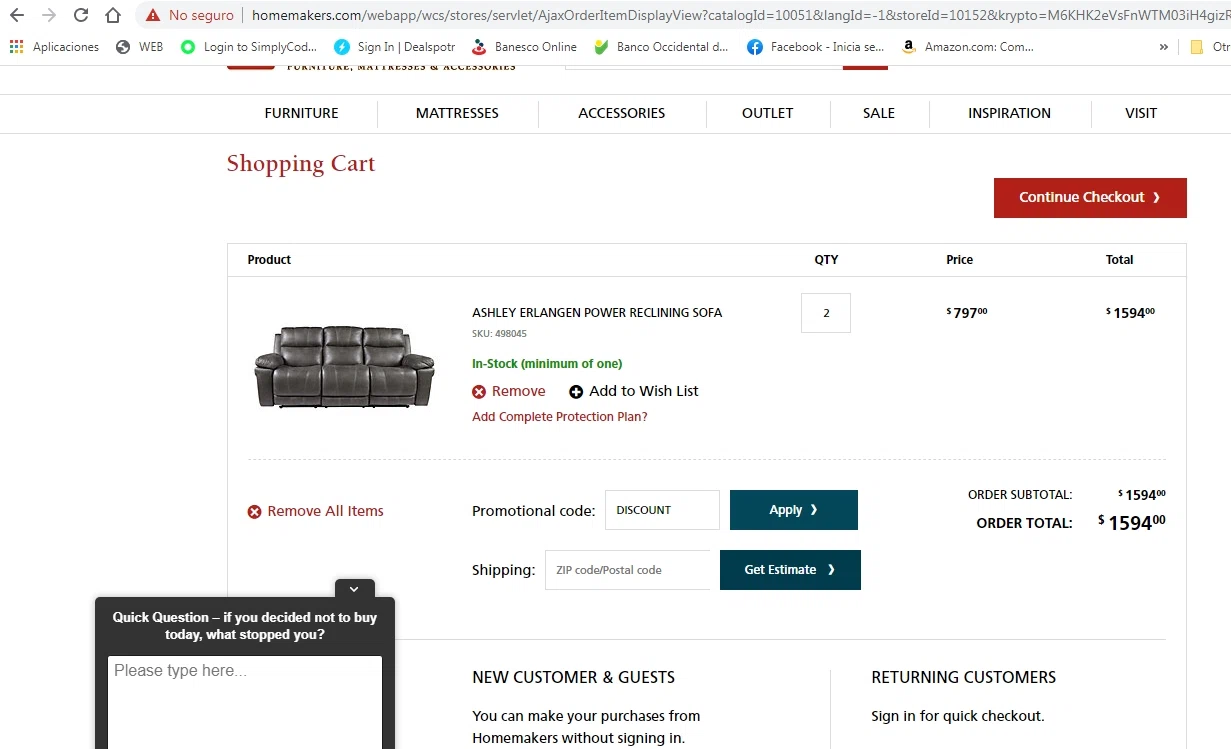
Task: Open the ACCESSORIES menu
Action: (x=622, y=113)
